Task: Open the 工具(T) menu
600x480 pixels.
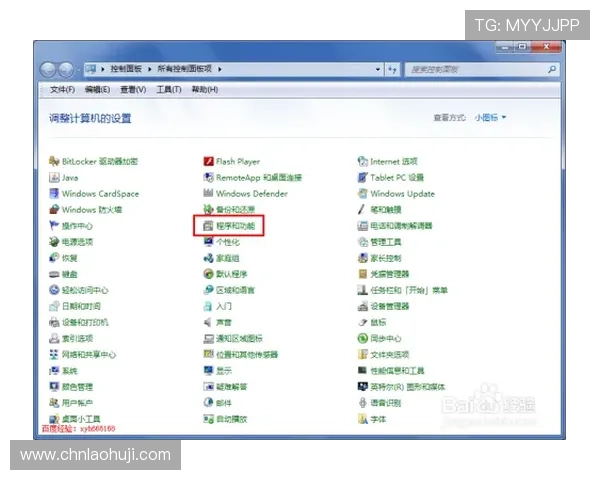Action: pyautogui.click(x=169, y=90)
